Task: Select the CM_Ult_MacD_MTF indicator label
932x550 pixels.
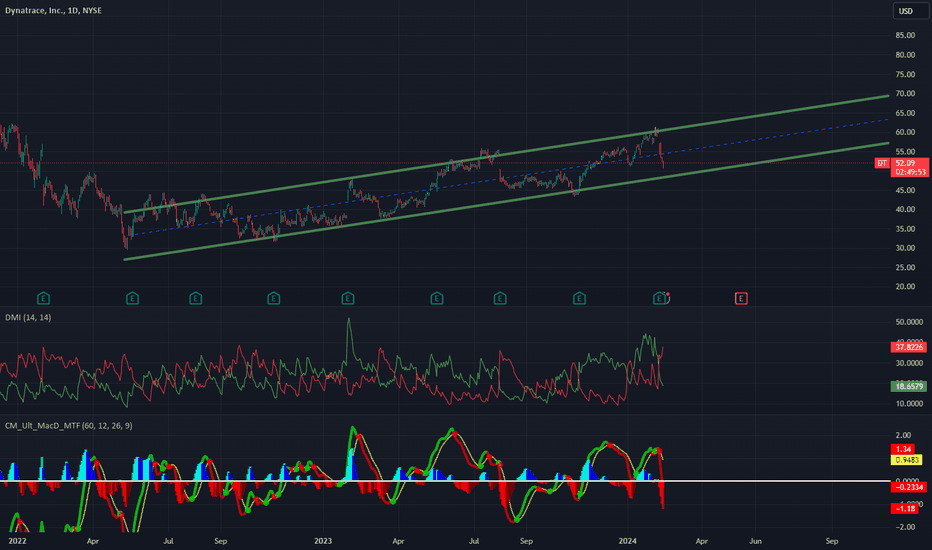Action: [x=68, y=426]
